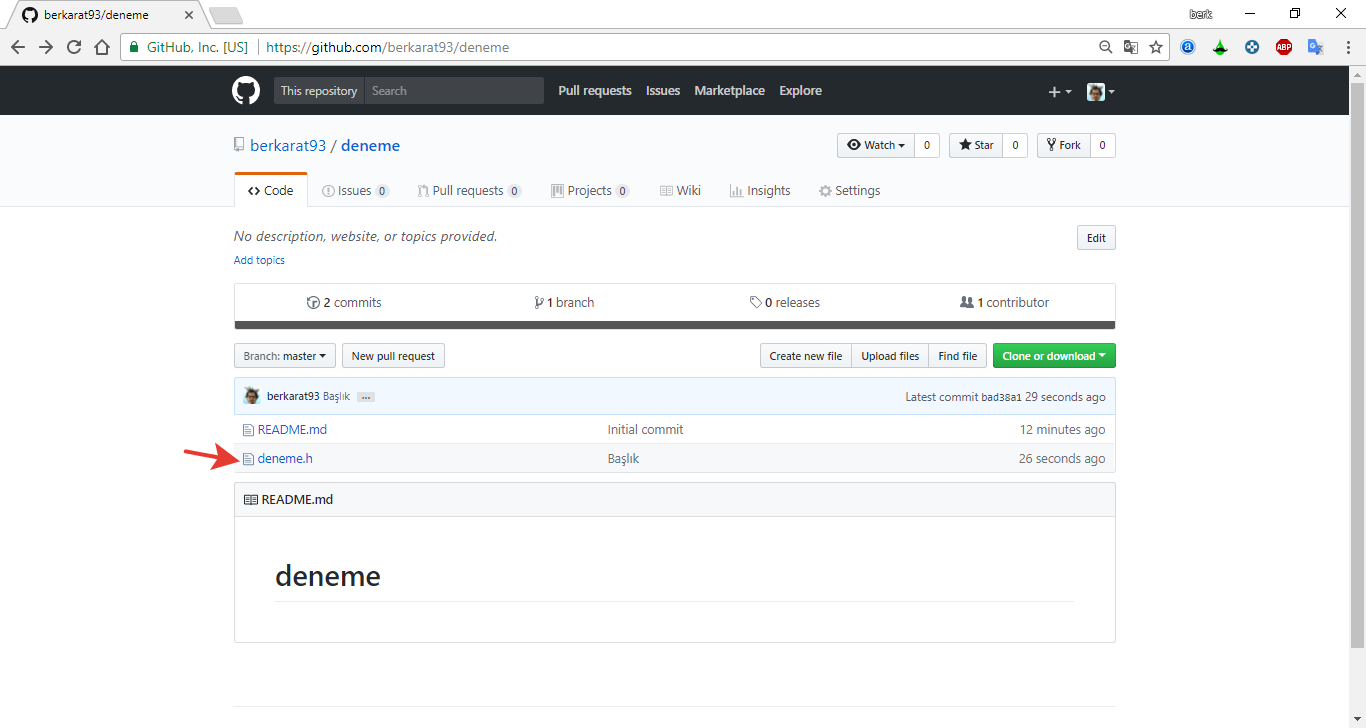
Task: Bookmark the page with the star icon
Action: pyautogui.click(x=1156, y=47)
